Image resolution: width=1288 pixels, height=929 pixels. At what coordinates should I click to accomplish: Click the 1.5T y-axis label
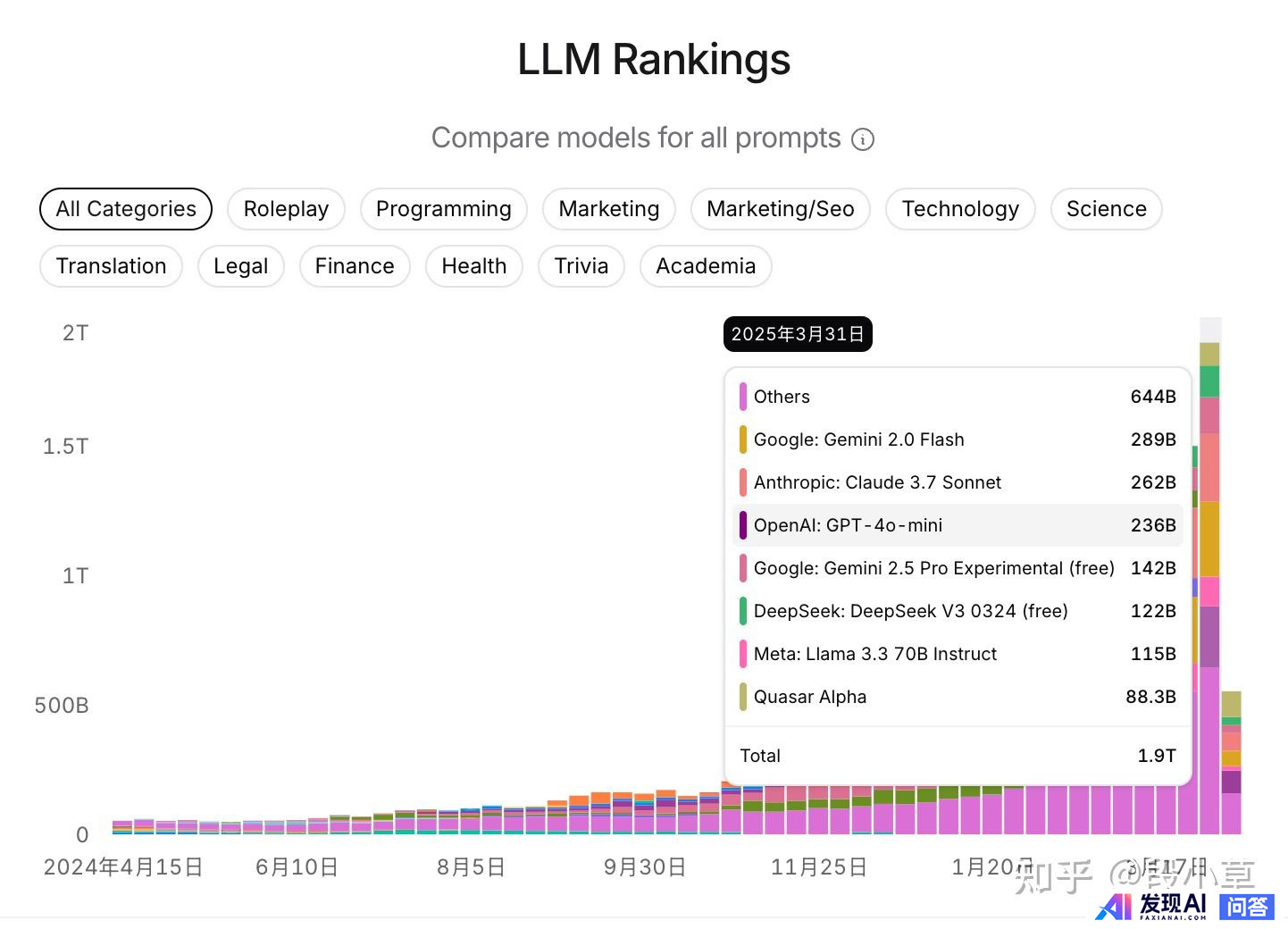pyautogui.click(x=66, y=447)
